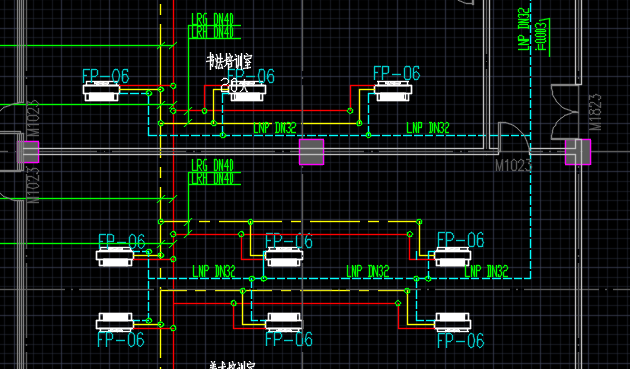Select the FP-06 label at top right
Viewport: 630px width, 369px height.
point(397,74)
